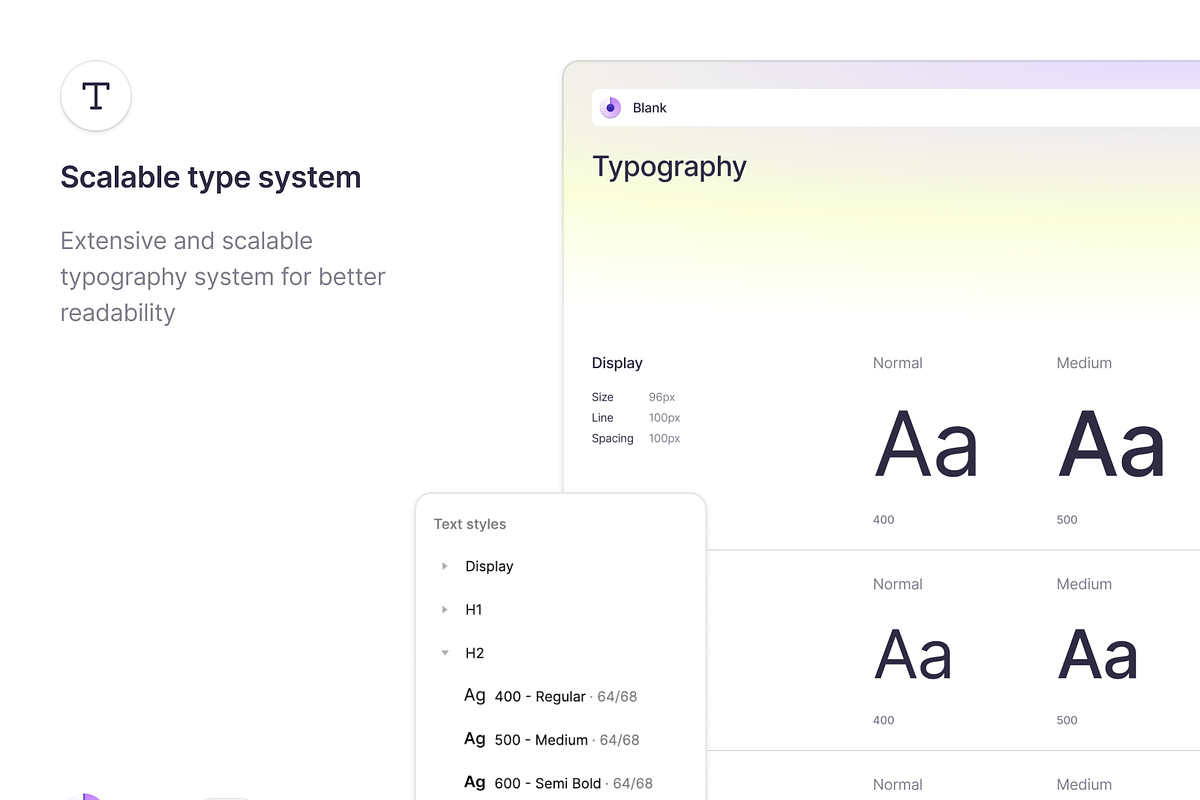Click the 500 label under the smaller Aa sample
Image resolution: width=1200 pixels, height=800 pixels.
(1067, 720)
